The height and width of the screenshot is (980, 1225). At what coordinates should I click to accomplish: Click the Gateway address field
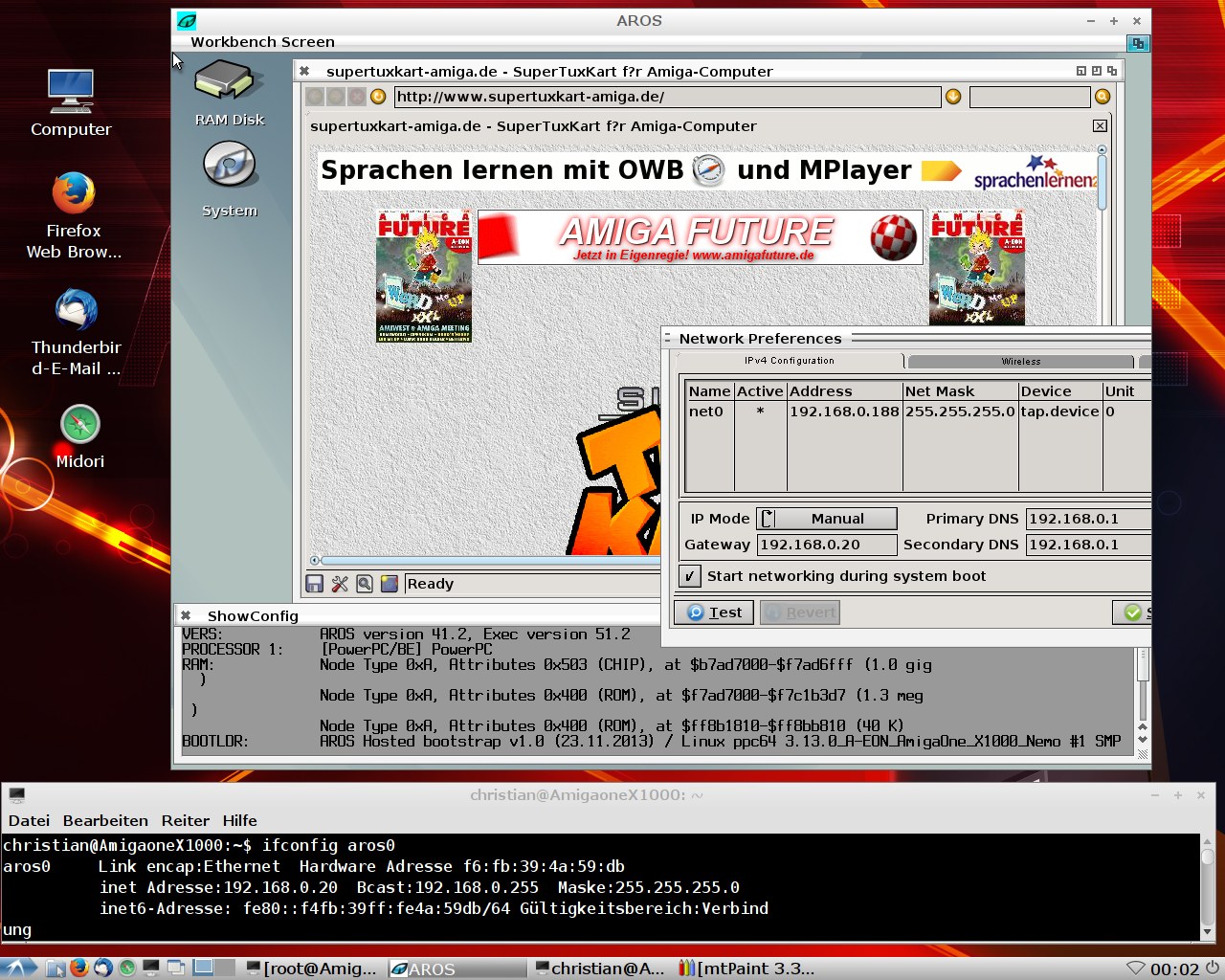click(827, 545)
